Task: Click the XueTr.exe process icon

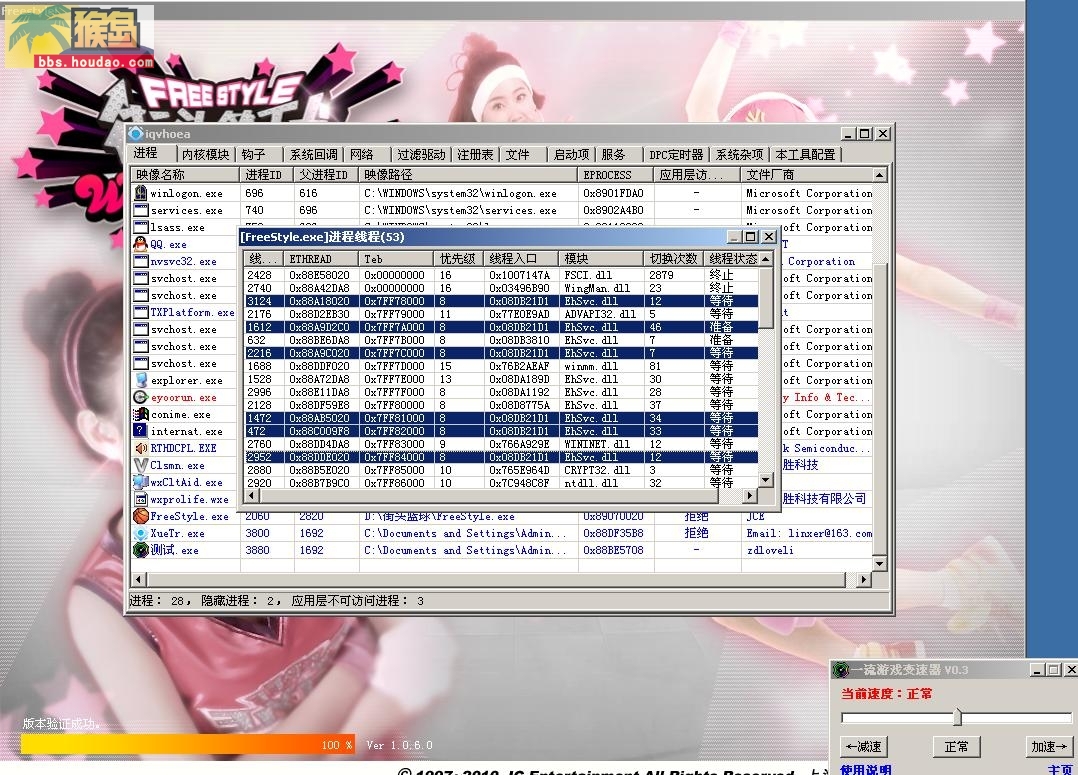Action: point(140,533)
